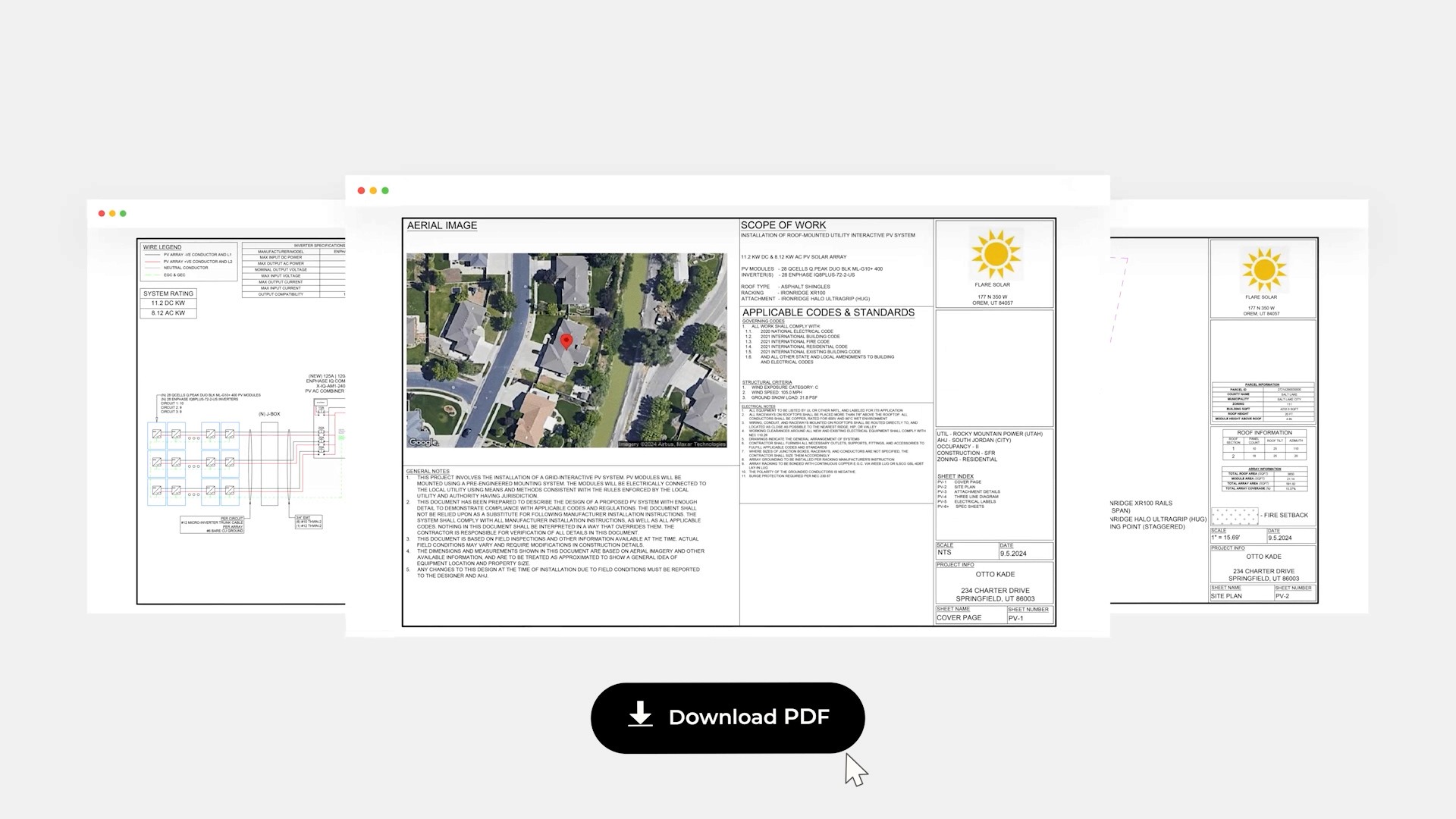Click the "NTS" scale value
Viewport: 1456px width, 819px height.
[x=944, y=552]
